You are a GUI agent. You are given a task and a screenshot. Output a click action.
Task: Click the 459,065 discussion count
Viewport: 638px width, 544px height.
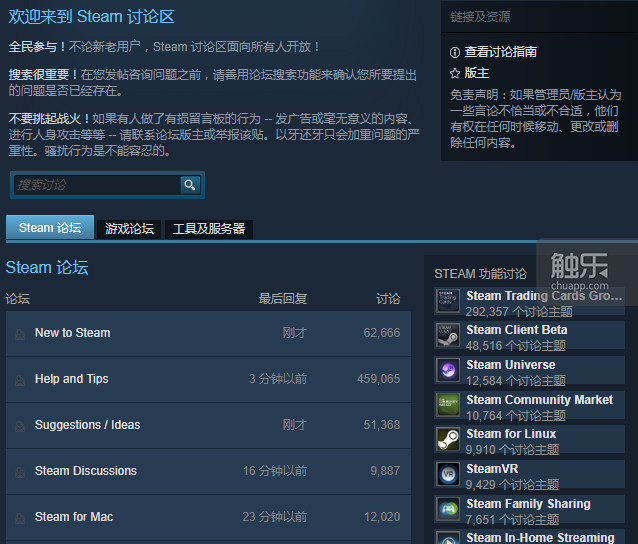click(378, 379)
